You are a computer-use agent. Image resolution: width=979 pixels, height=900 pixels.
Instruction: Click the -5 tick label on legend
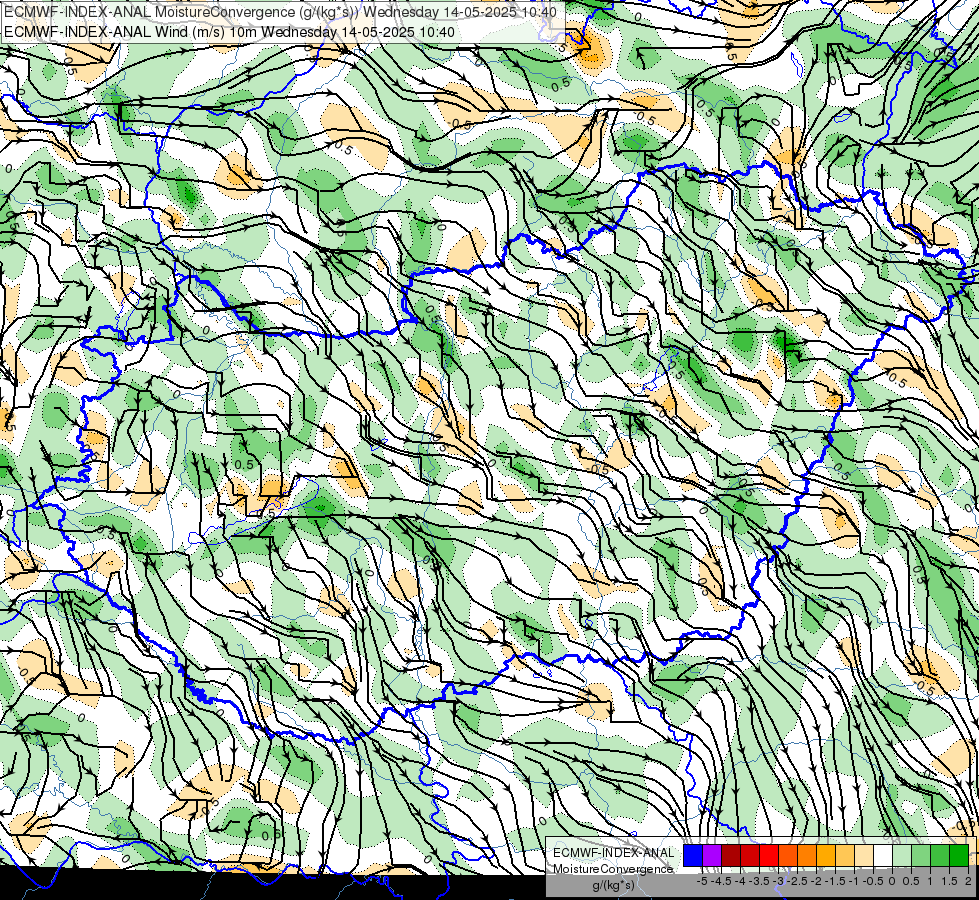[702, 881]
